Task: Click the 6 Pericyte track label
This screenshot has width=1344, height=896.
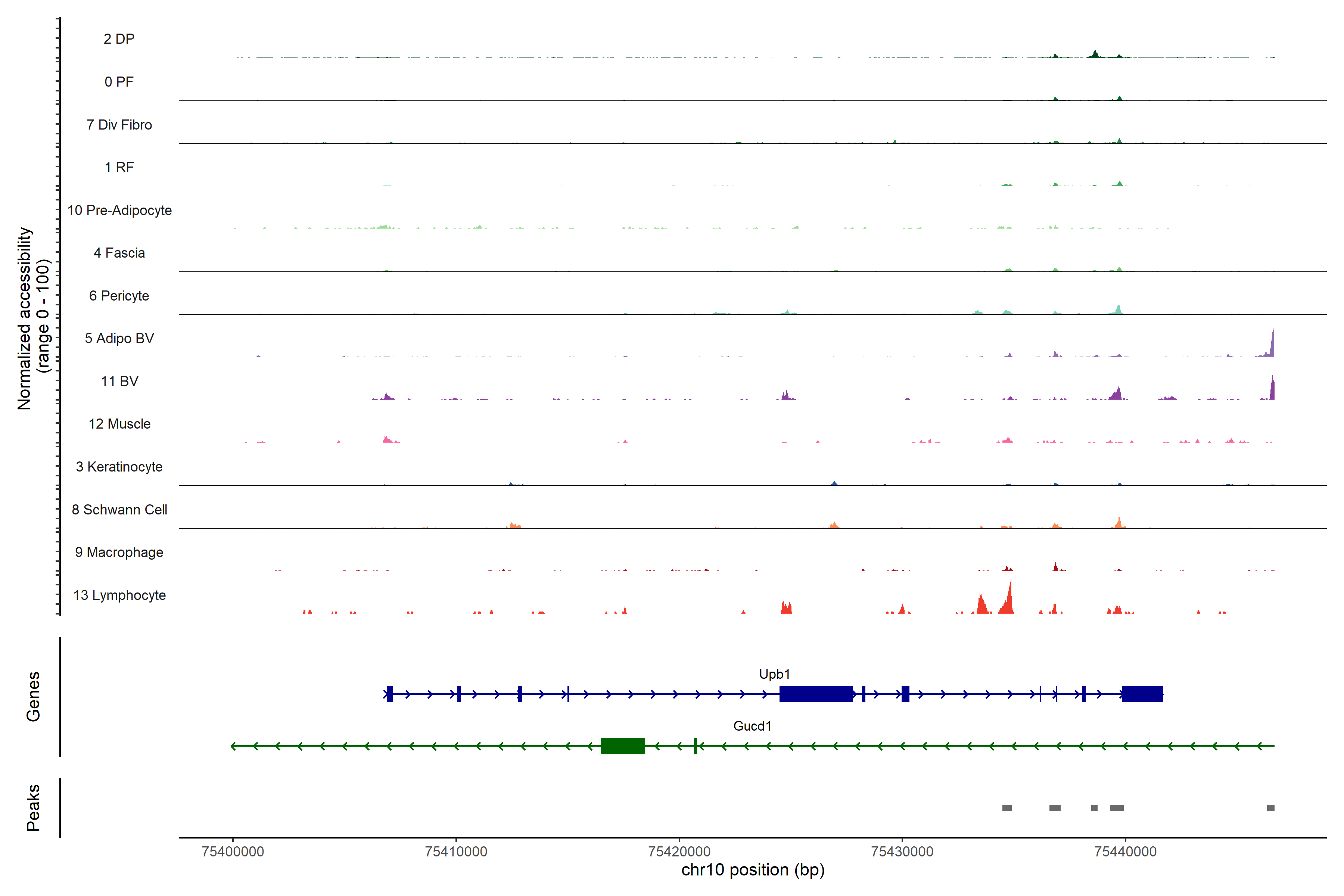Action: pyautogui.click(x=119, y=295)
